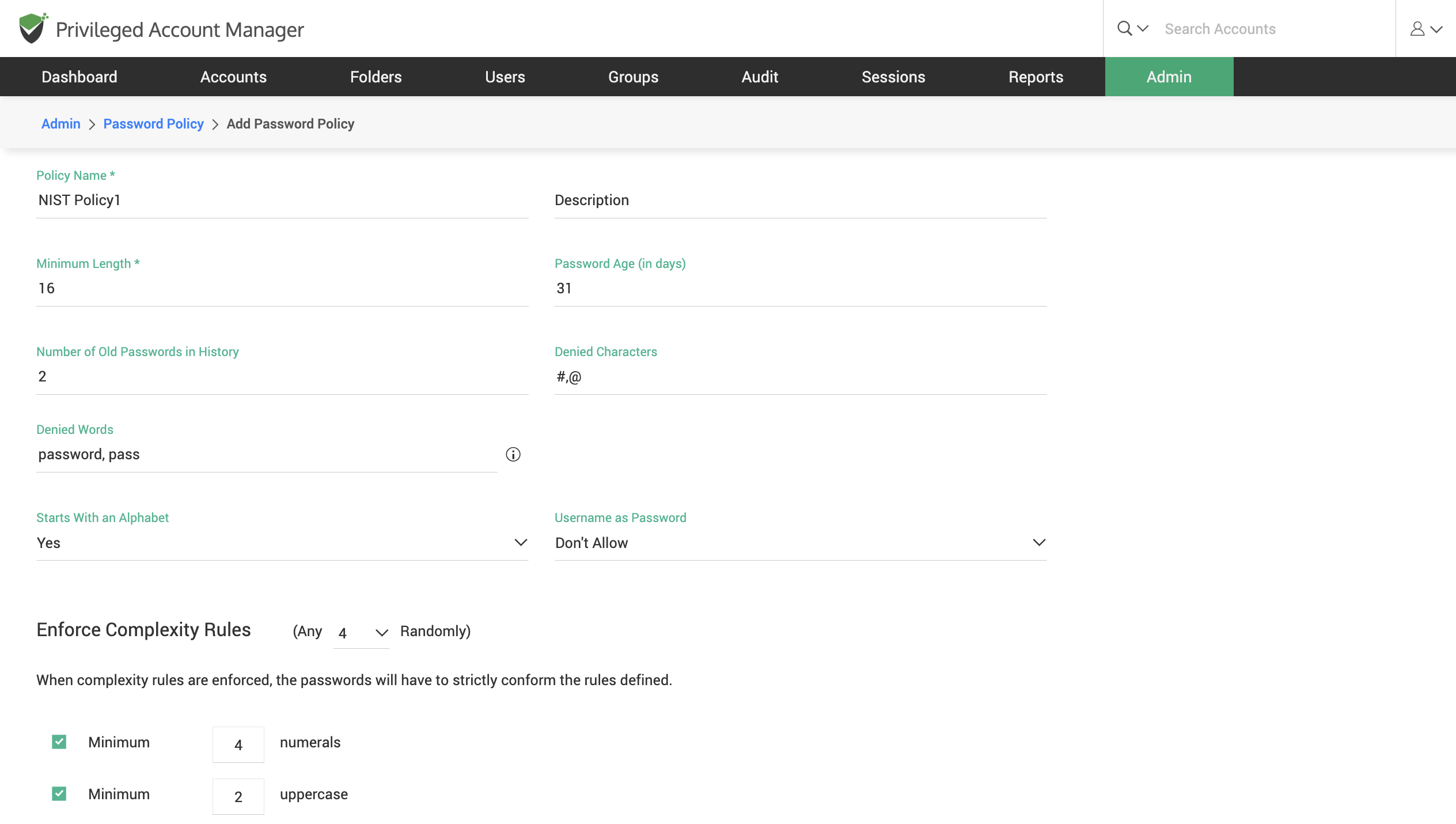Screen dimensions: 1456x824
Task: Go to the Accounts tab
Action: pos(233,77)
